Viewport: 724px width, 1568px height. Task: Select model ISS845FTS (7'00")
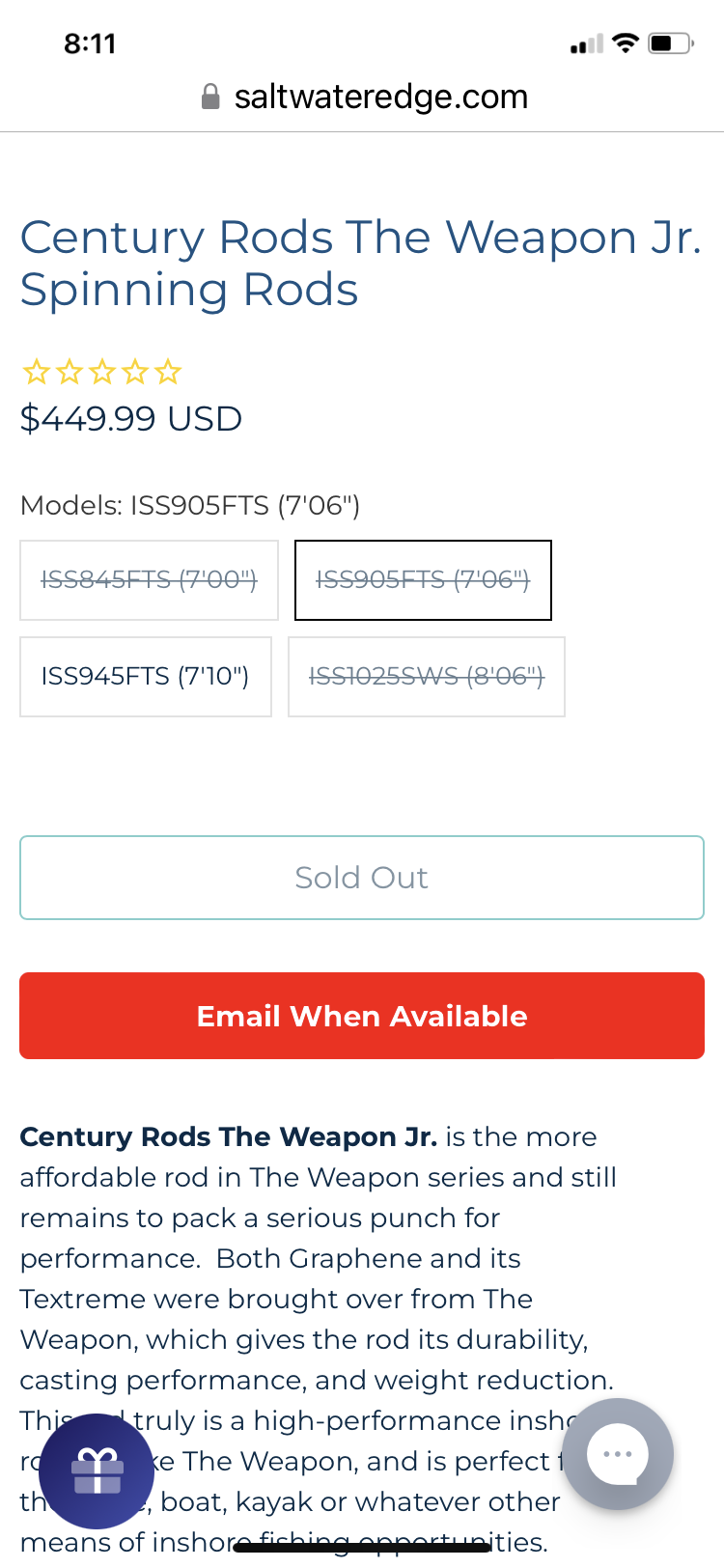coord(149,580)
